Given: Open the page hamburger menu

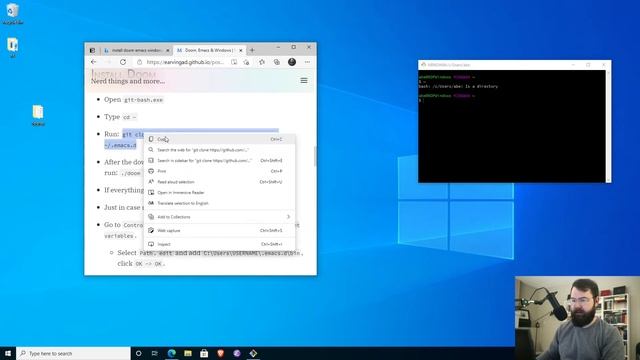Looking at the screenshot, I should tap(304, 80).
